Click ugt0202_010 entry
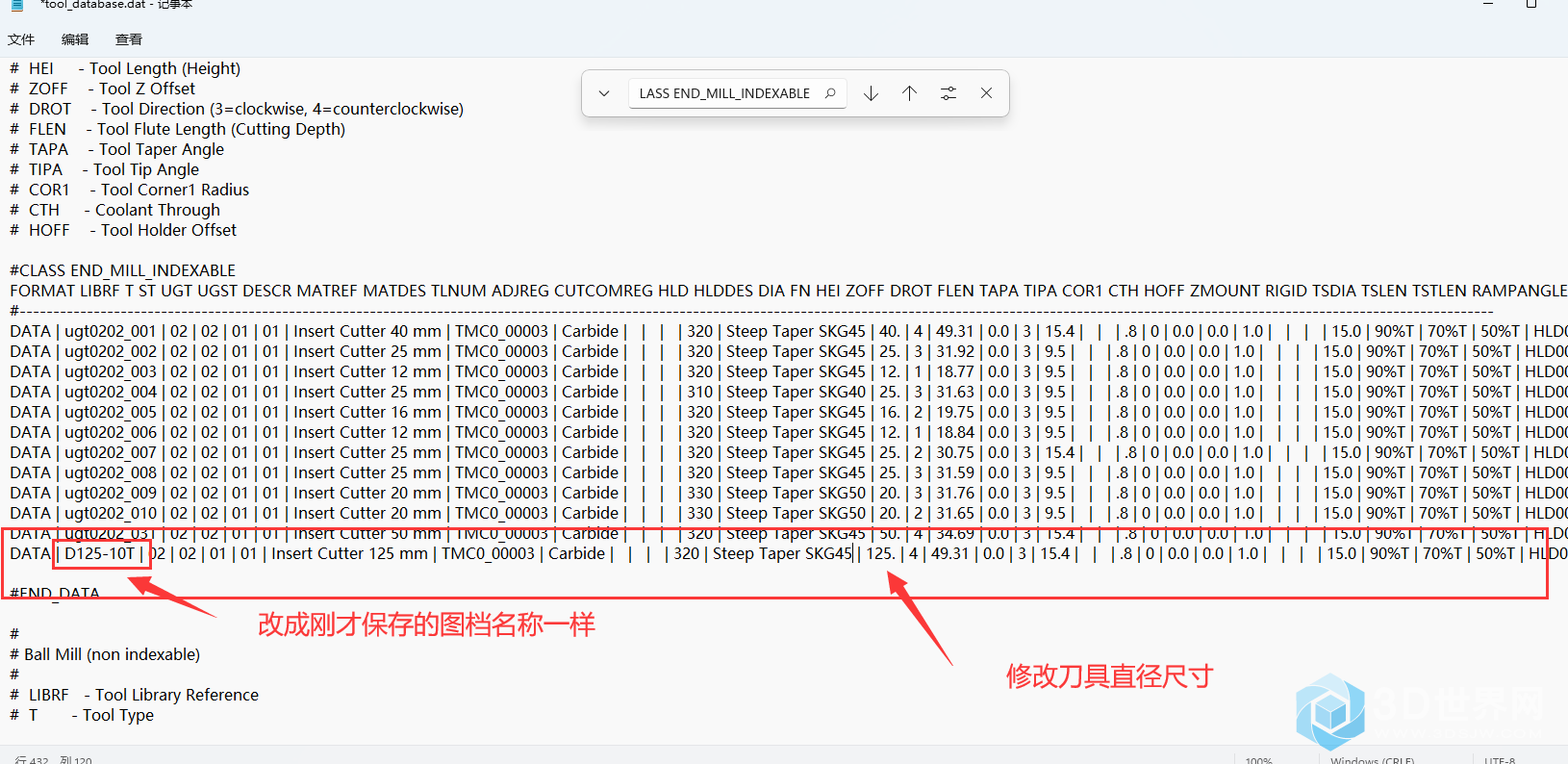 pos(110,513)
